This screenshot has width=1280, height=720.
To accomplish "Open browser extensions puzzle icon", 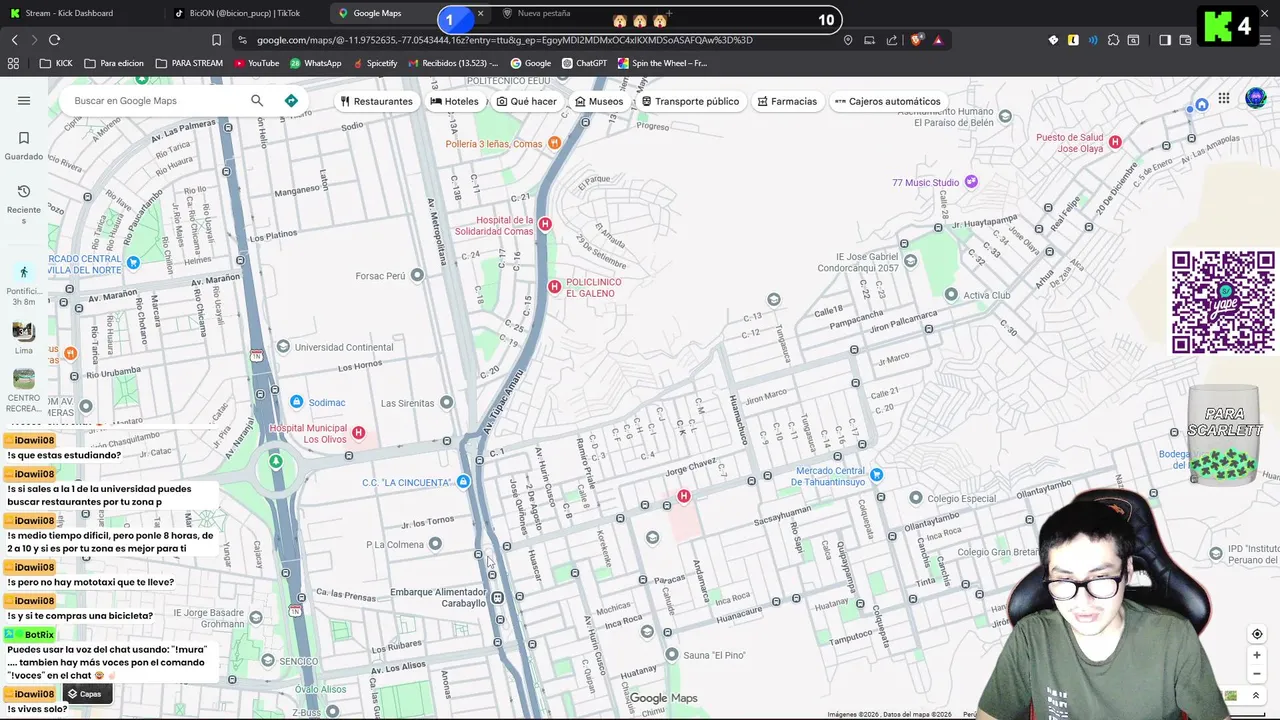I will coord(1113,40).
